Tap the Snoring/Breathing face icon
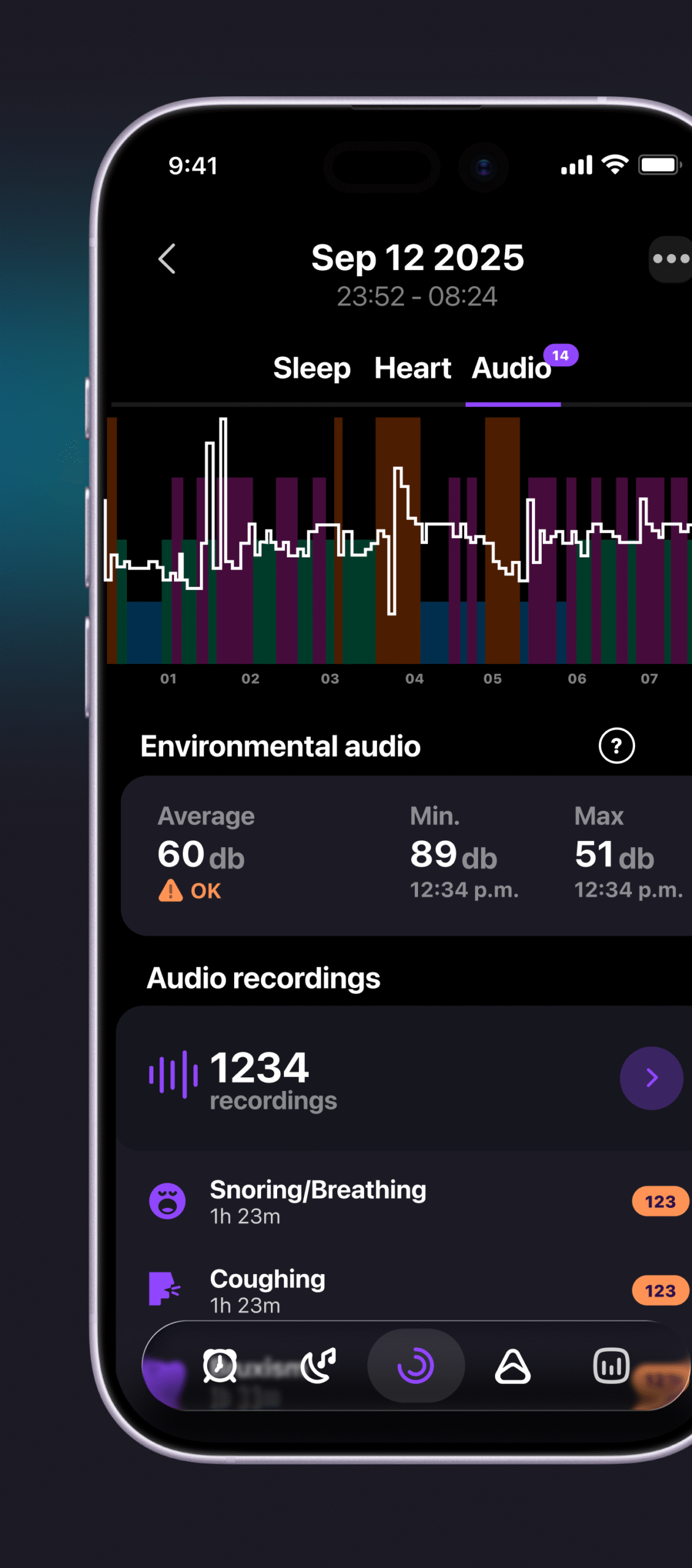Image resolution: width=692 pixels, height=1568 pixels. 167,1200
